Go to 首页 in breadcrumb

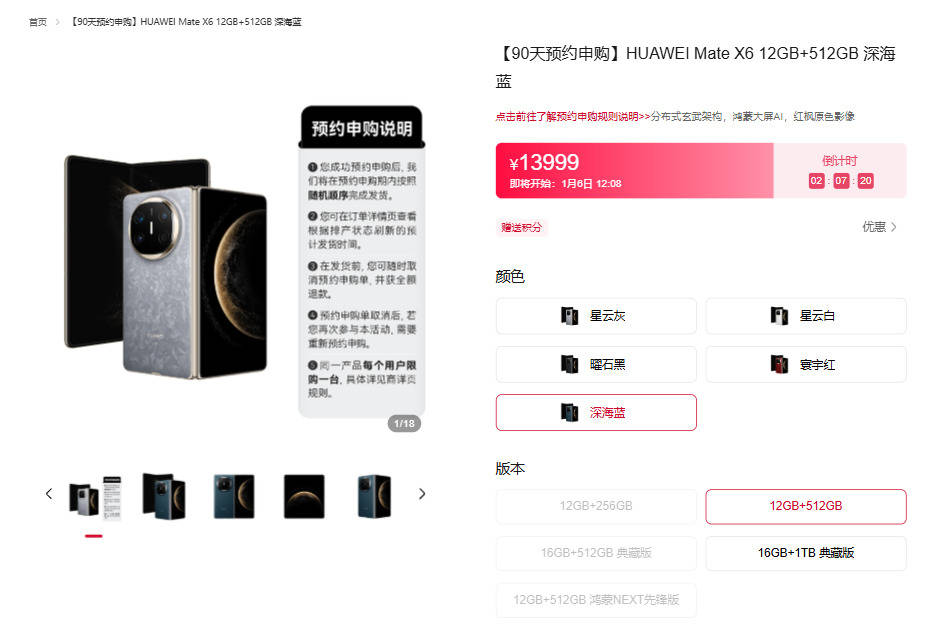click(x=37, y=22)
